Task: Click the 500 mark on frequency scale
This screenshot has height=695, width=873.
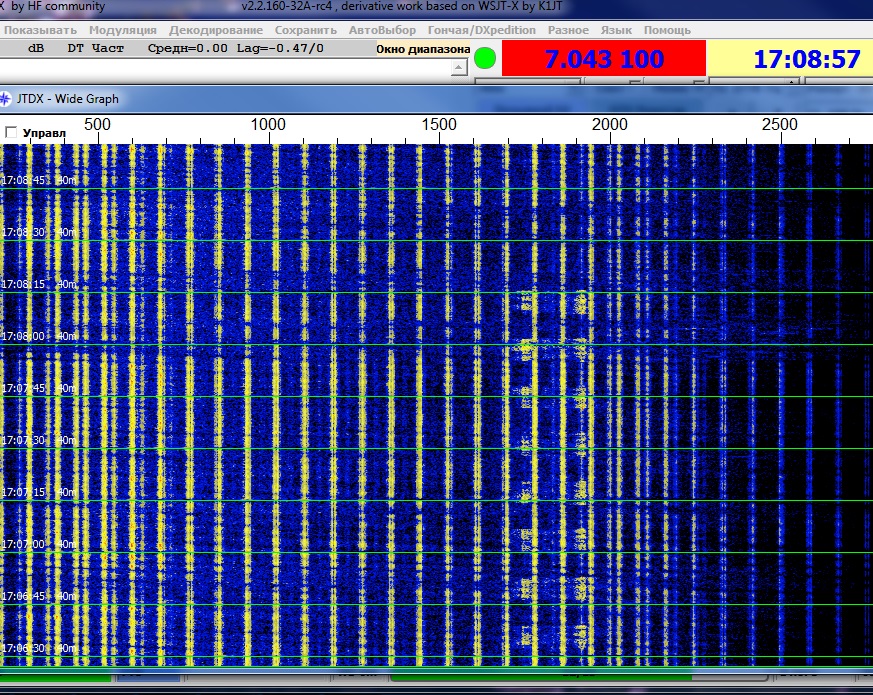Action: point(98,125)
